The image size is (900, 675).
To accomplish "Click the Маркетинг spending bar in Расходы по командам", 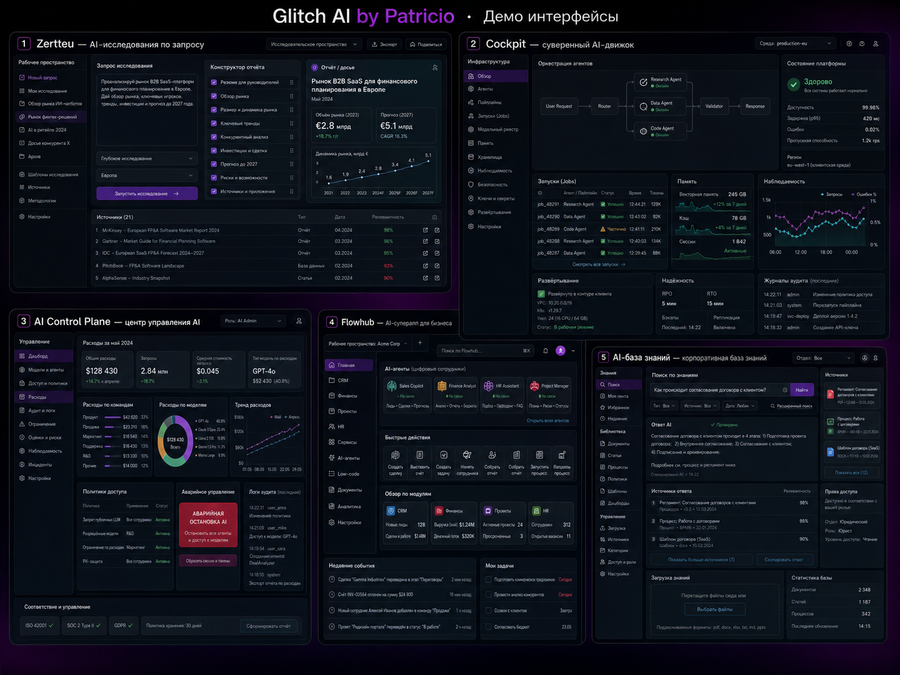I will pos(112,436).
